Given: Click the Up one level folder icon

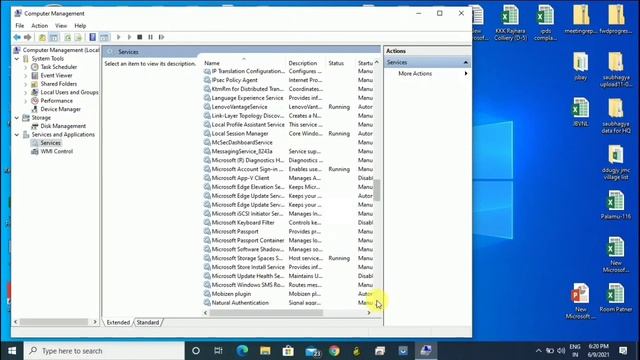Looking at the screenshot, I should 42,37.
